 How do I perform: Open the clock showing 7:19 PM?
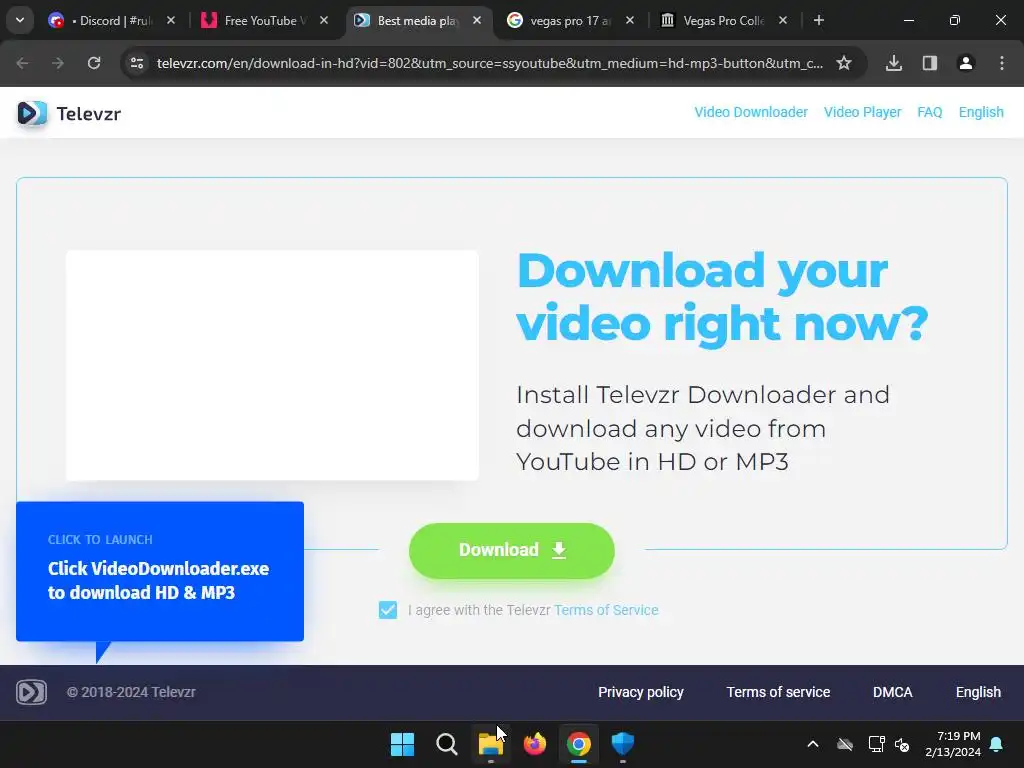pyautogui.click(x=953, y=744)
